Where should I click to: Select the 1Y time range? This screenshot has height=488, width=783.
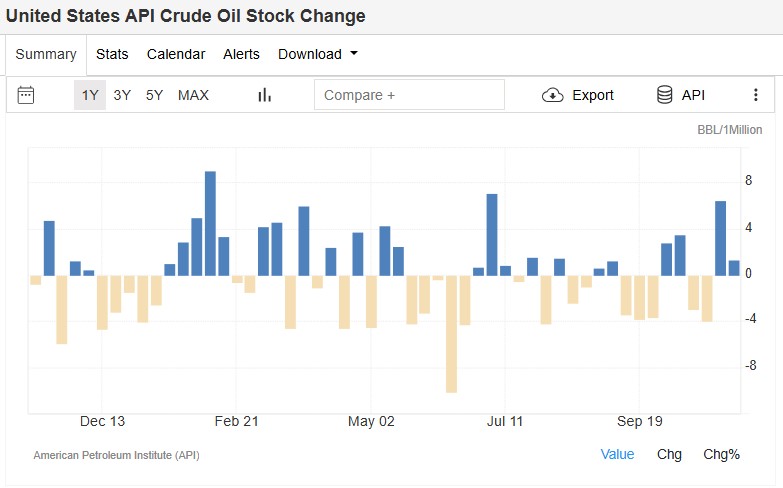(x=89, y=95)
